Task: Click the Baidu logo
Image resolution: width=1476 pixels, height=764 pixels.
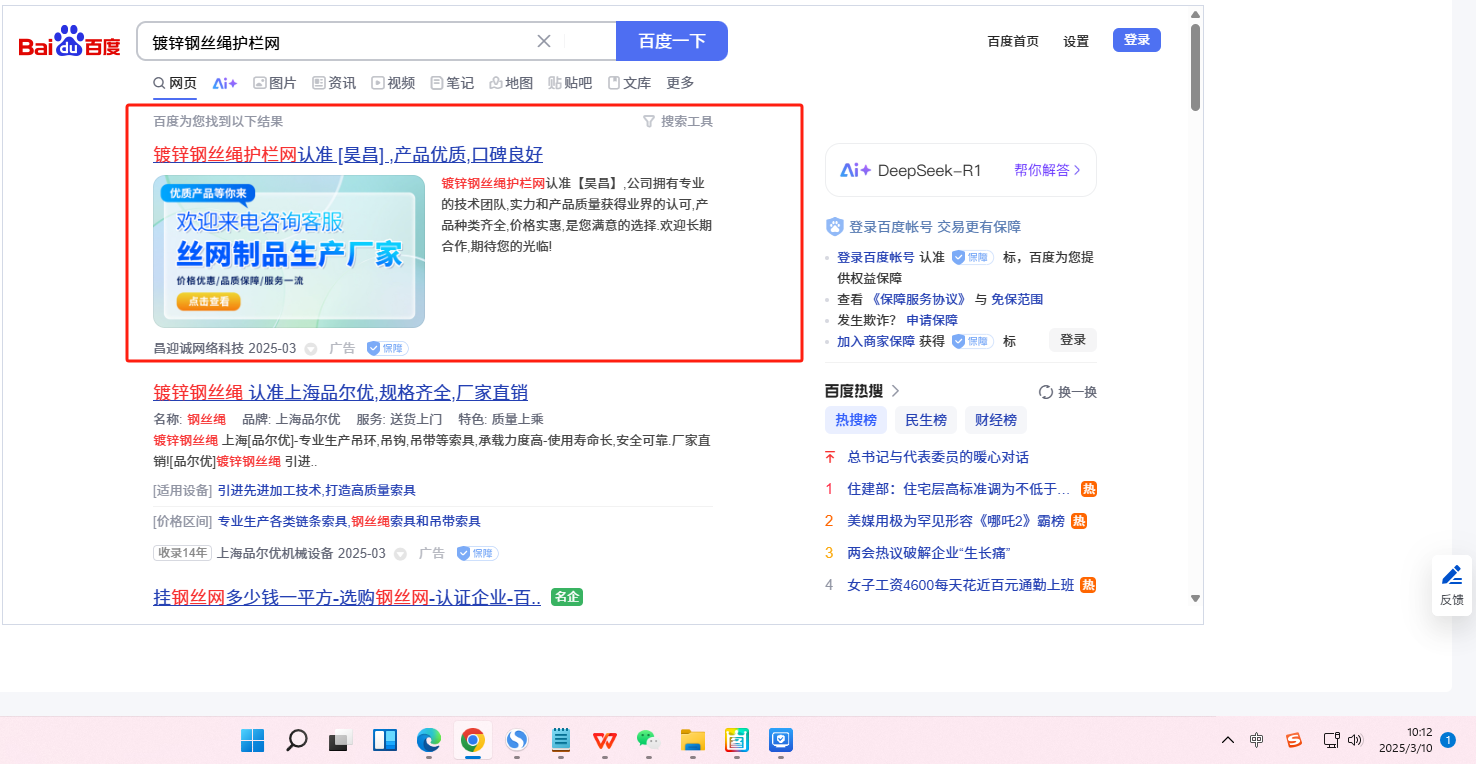Action: click(69, 43)
